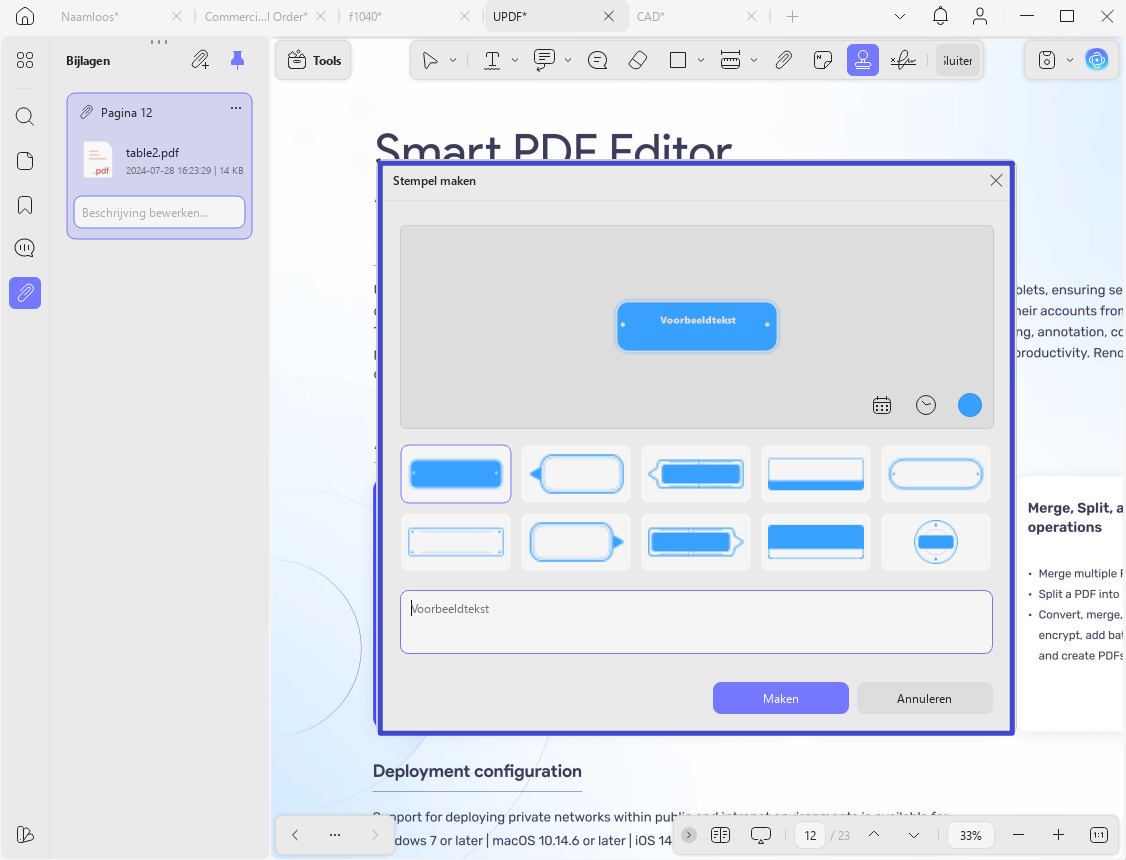
Task: Open the home screen icon
Action: point(25,16)
